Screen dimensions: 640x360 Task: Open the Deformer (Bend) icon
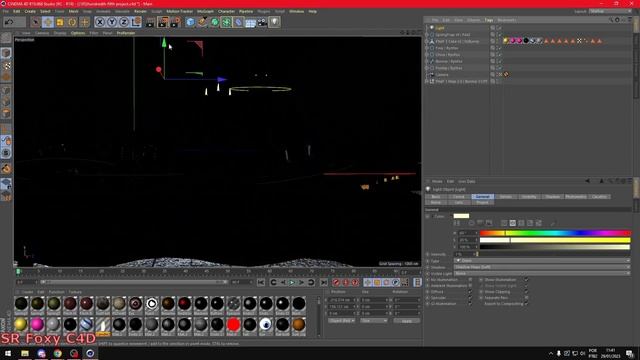pos(239,22)
